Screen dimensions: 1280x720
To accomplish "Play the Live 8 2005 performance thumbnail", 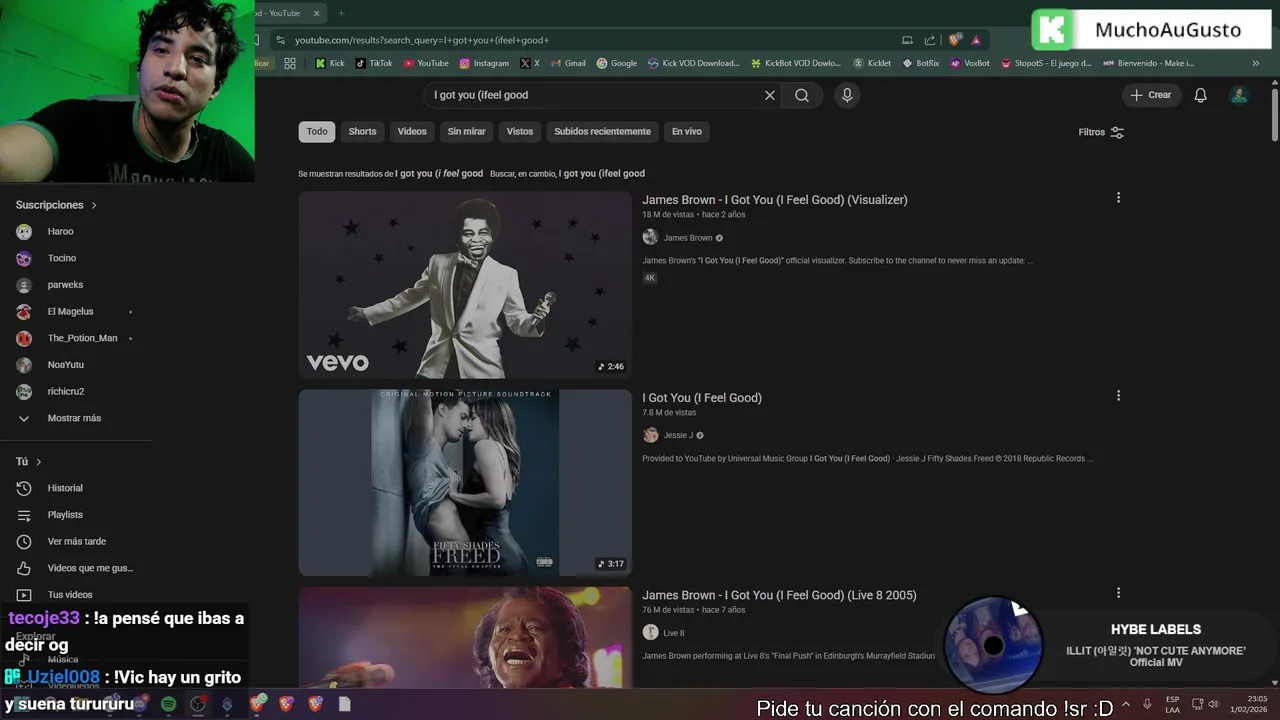I will pyautogui.click(x=465, y=637).
